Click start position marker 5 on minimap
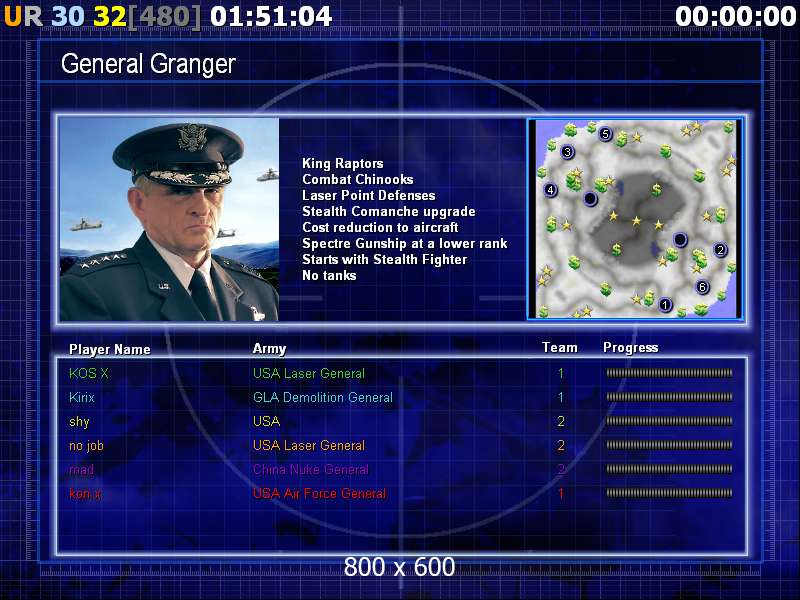Screen dimensions: 800x600 pos(605,134)
